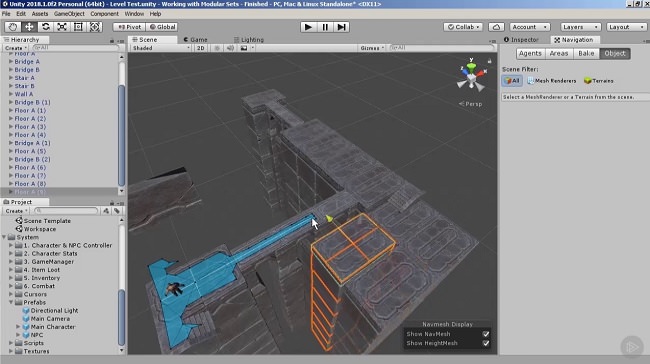Expand the 4. Item Loot folder
This screenshot has height=364, width=650.
point(11,269)
